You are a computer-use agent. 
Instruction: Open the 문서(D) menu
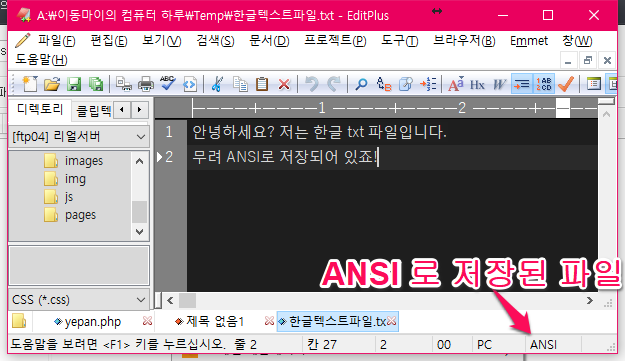click(x=269, y=41)
